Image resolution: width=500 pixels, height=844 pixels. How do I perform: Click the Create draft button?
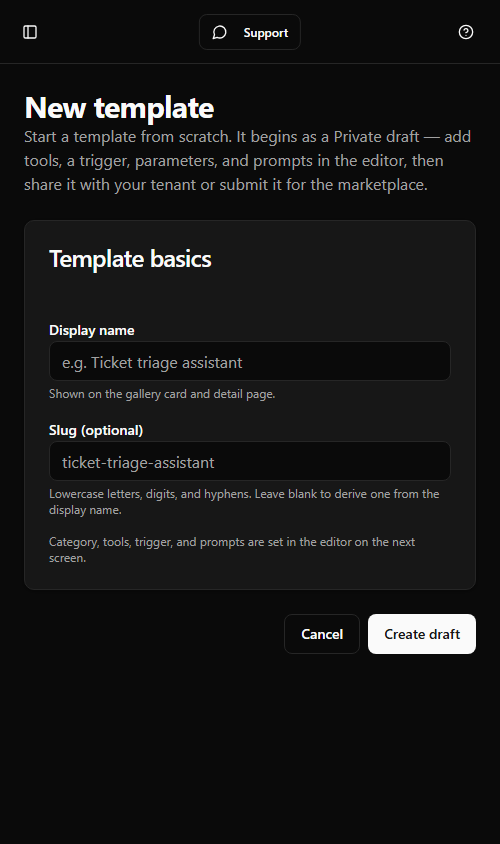[422, 634]
